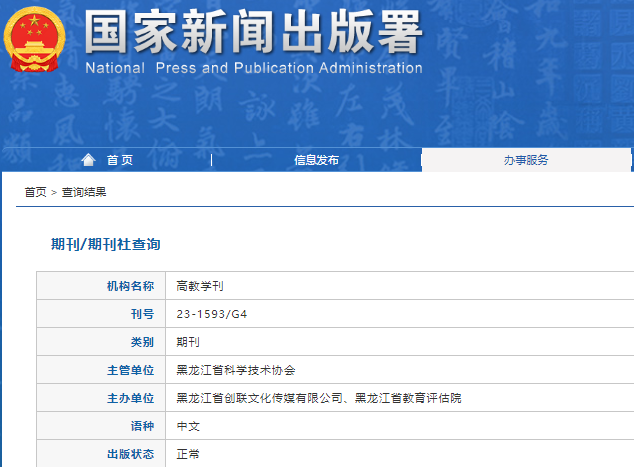
Task: Click the National Press and Publication Administration subtitle
Action: click(254, 68)
